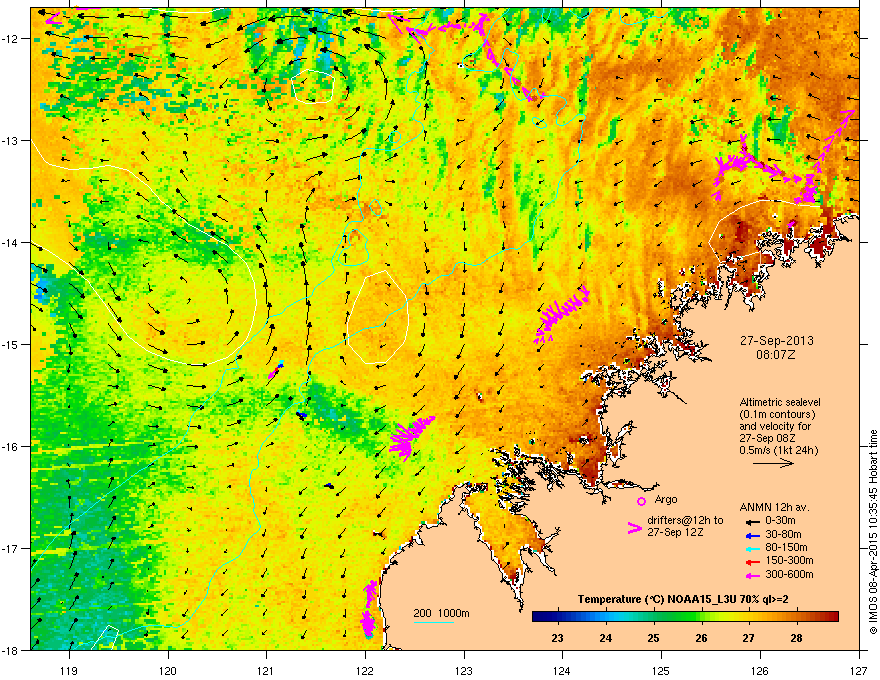The height and width of the screenshot is (680, 880).
Task: Click the IMOS copyright timestamp vertical text
Action: [x=873, y=532]
